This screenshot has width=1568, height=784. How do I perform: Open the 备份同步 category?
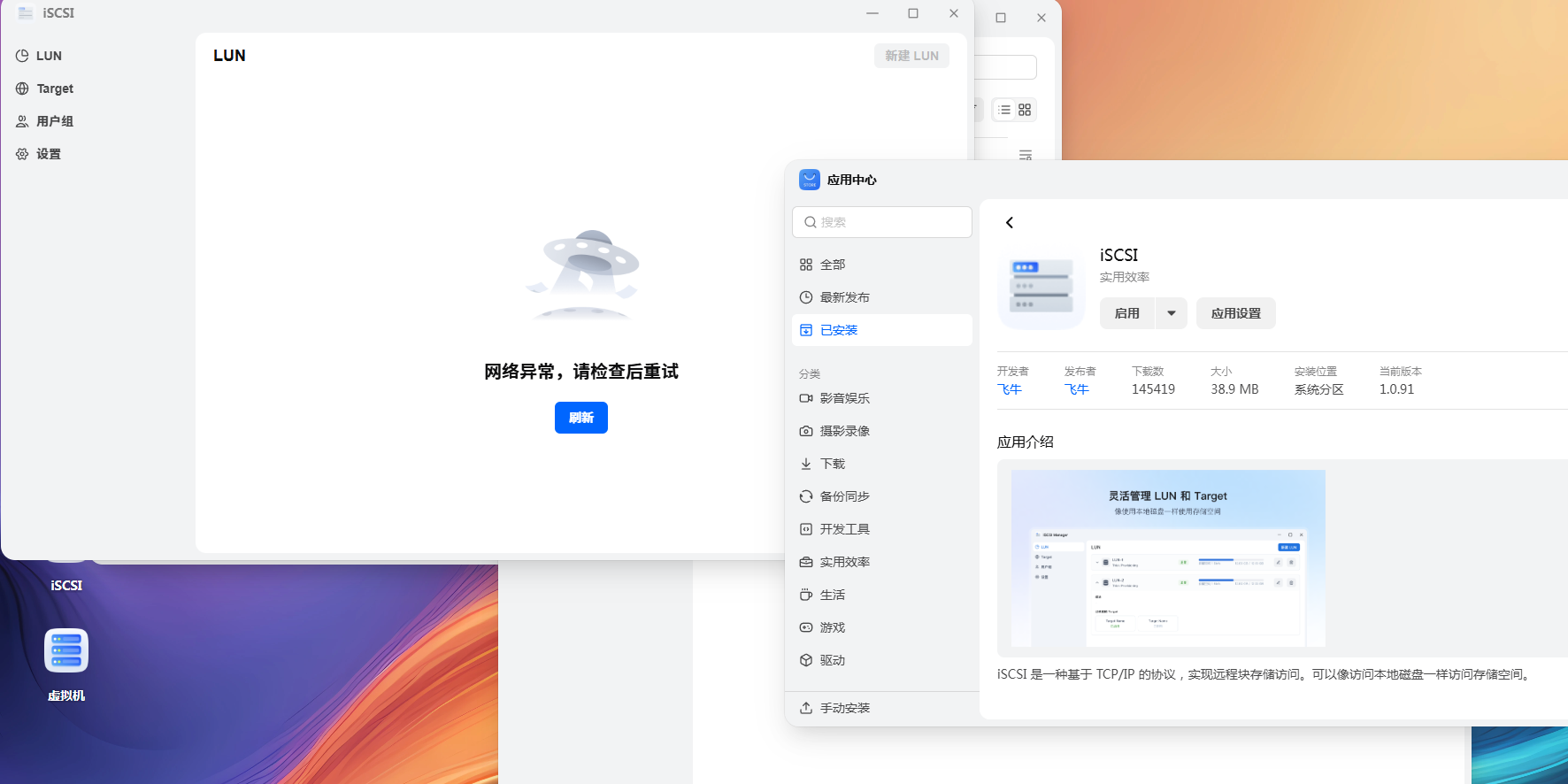coord(882,496)
